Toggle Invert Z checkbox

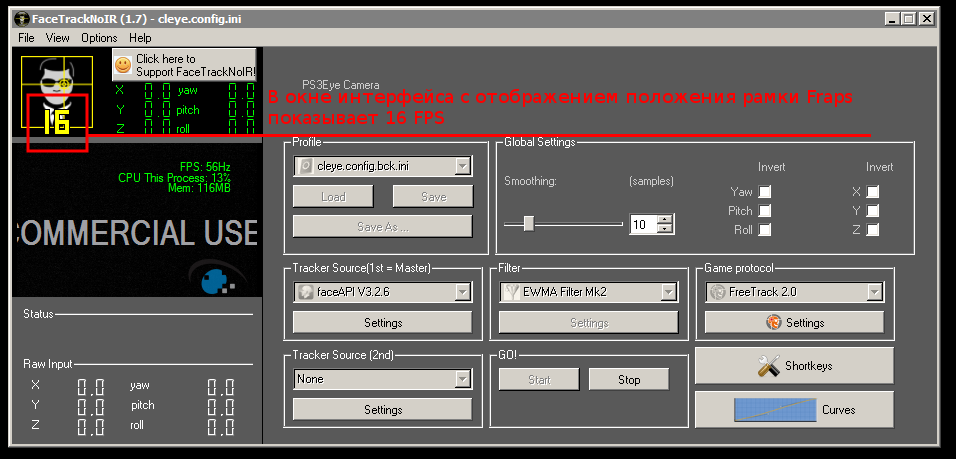[872, 230]
